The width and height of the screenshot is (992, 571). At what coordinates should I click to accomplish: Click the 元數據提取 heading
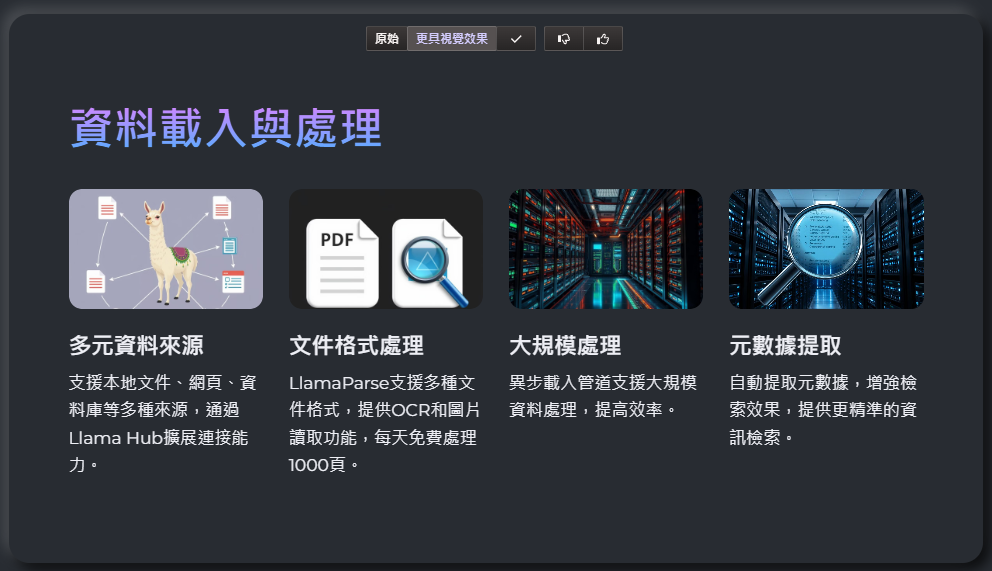785,346
